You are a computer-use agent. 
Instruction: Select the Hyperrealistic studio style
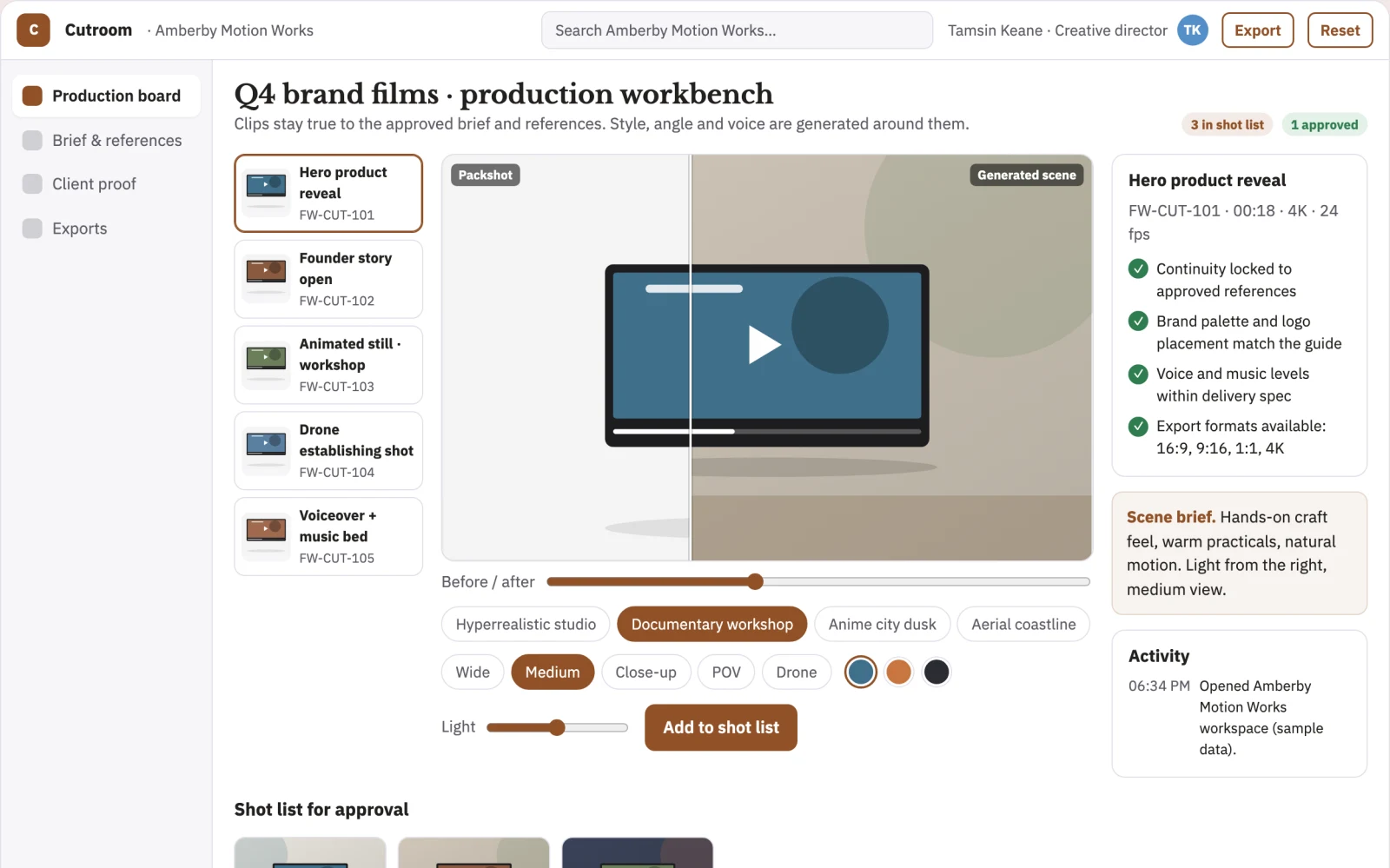pyautogui.click(x=526, y=624)
